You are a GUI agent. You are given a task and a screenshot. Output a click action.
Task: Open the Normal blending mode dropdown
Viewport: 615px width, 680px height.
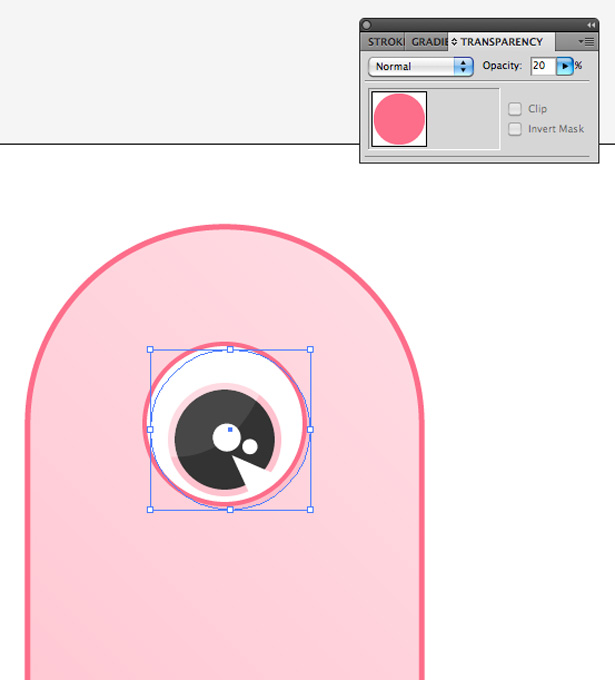click(420, 66)
